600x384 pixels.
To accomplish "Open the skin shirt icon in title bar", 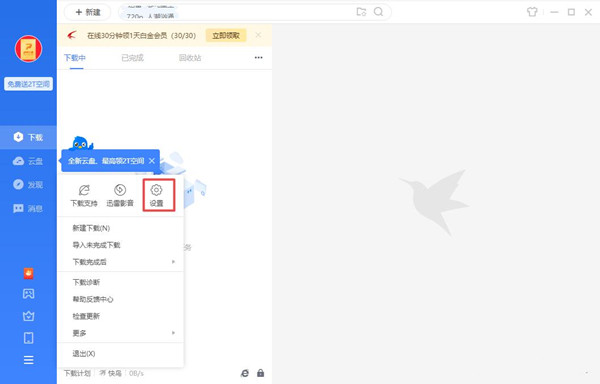I will [x=532, y=12].
